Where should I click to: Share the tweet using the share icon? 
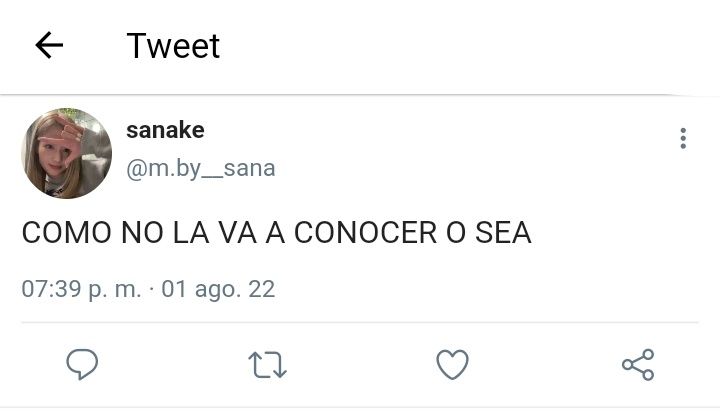pyautogui.click(x=638, y=364)
